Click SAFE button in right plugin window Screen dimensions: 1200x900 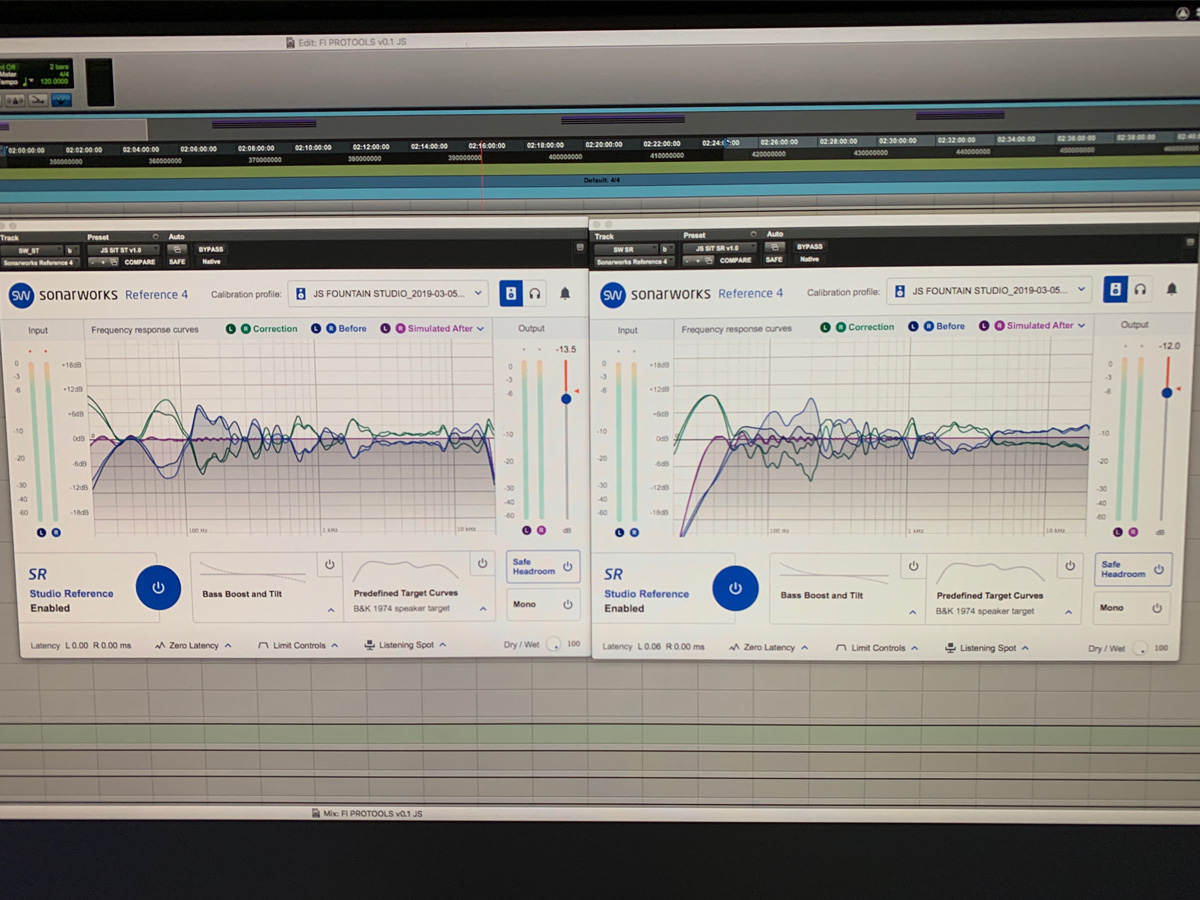point(774,259)
